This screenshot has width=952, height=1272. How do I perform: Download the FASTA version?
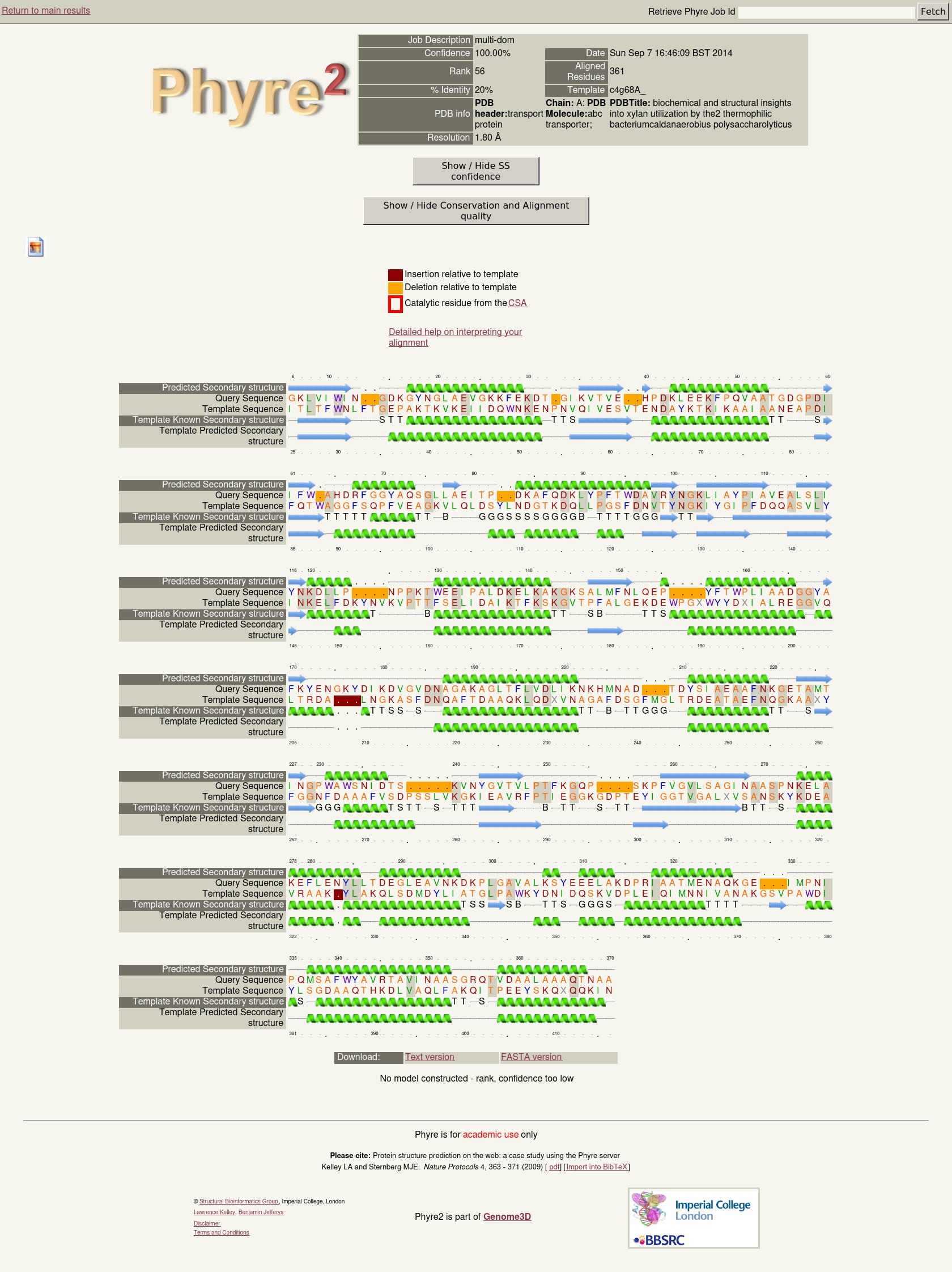coord(530,1057)
